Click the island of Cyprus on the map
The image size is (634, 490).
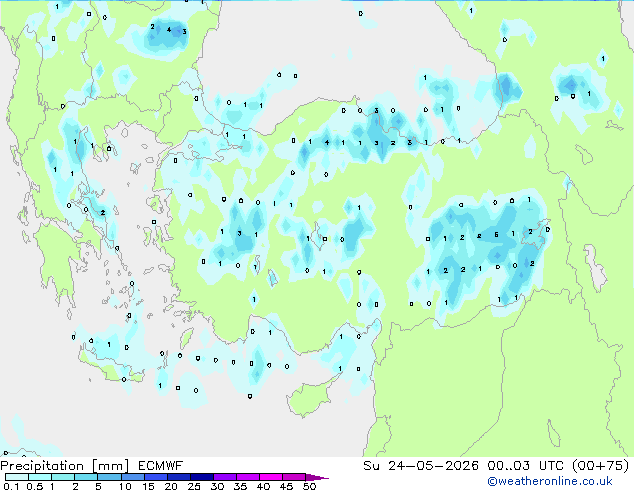click(x=309, y=398)
